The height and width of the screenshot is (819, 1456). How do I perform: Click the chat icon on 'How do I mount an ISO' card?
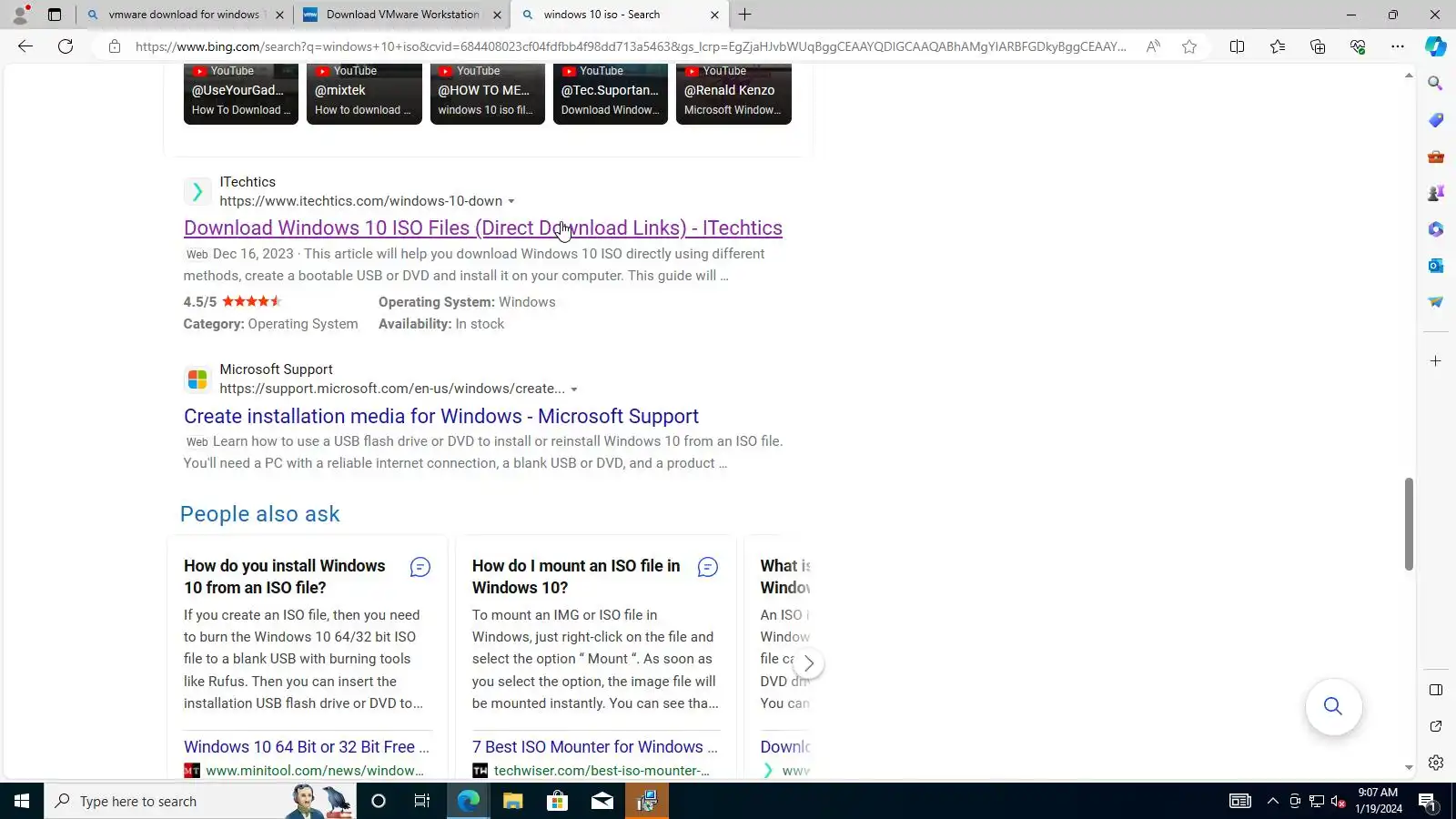(x=708, y=567)
